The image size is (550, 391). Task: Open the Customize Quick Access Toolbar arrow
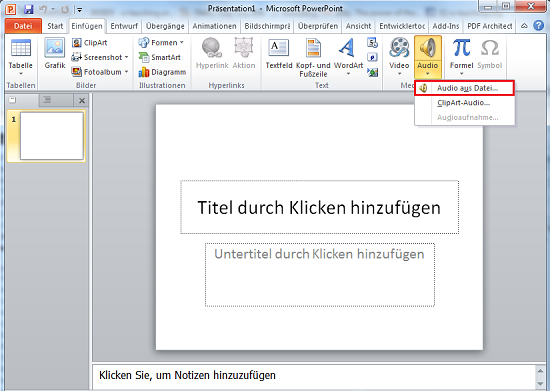(x=80, y=10)
